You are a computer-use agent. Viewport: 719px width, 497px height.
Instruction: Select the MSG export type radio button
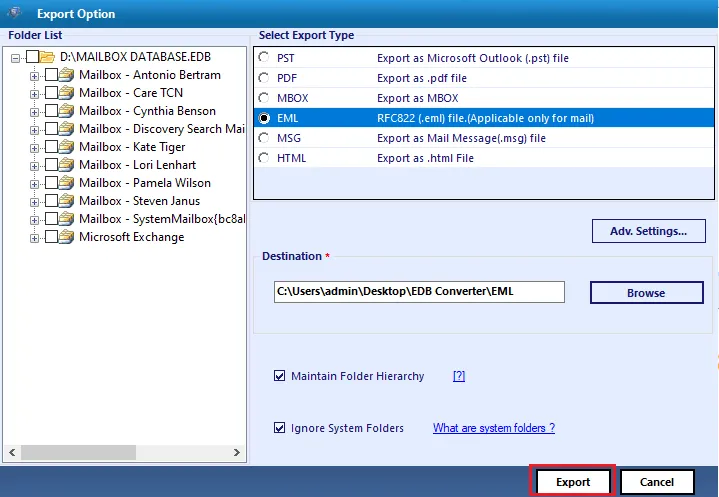point(264,138)
